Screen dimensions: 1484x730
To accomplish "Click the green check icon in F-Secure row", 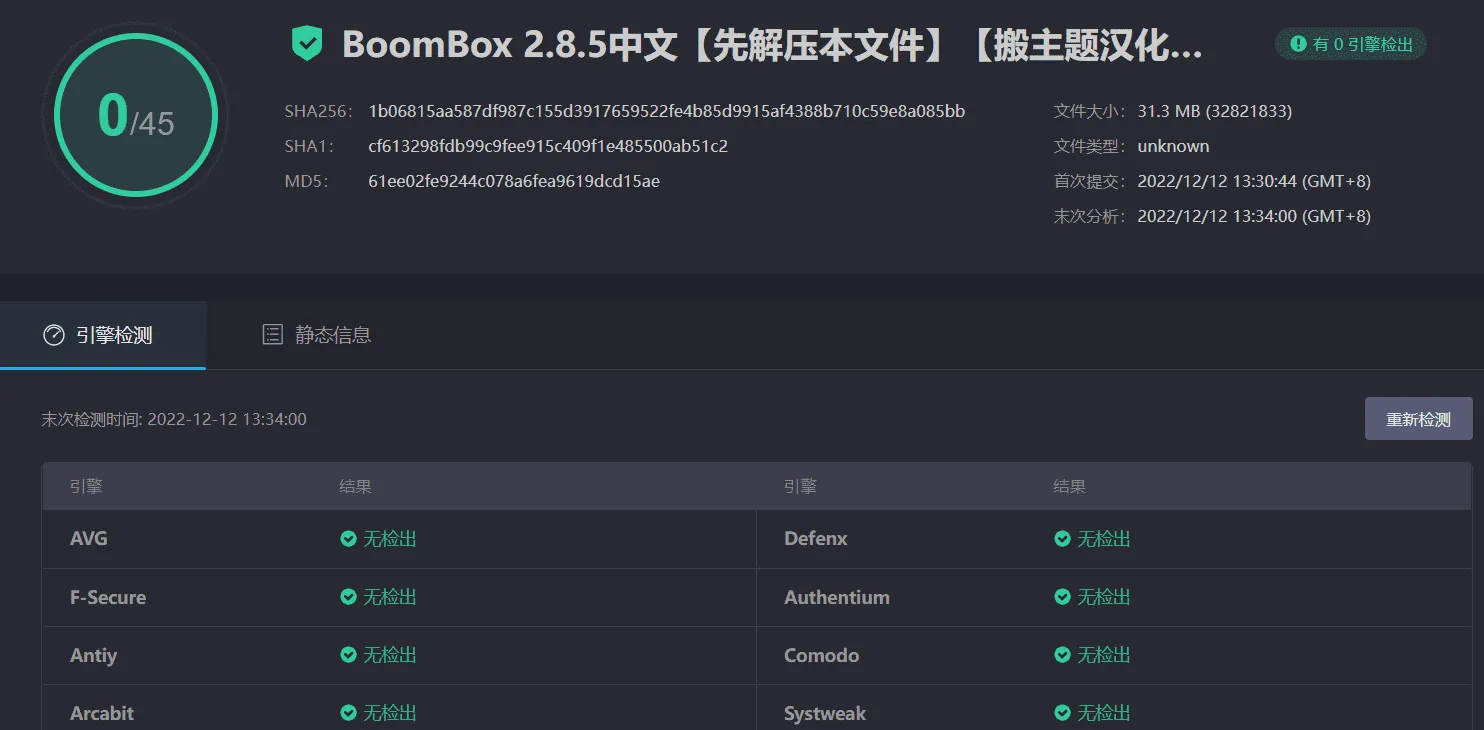I will [x=348, y=597].
